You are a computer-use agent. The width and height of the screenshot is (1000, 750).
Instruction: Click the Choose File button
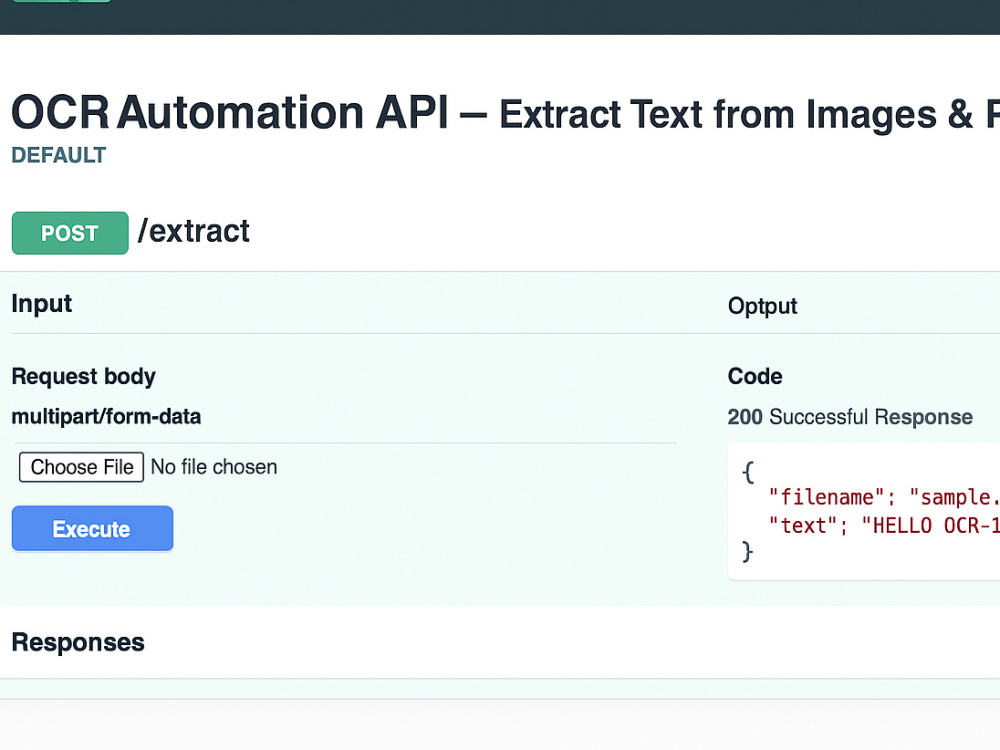click(x=82, y=467)
